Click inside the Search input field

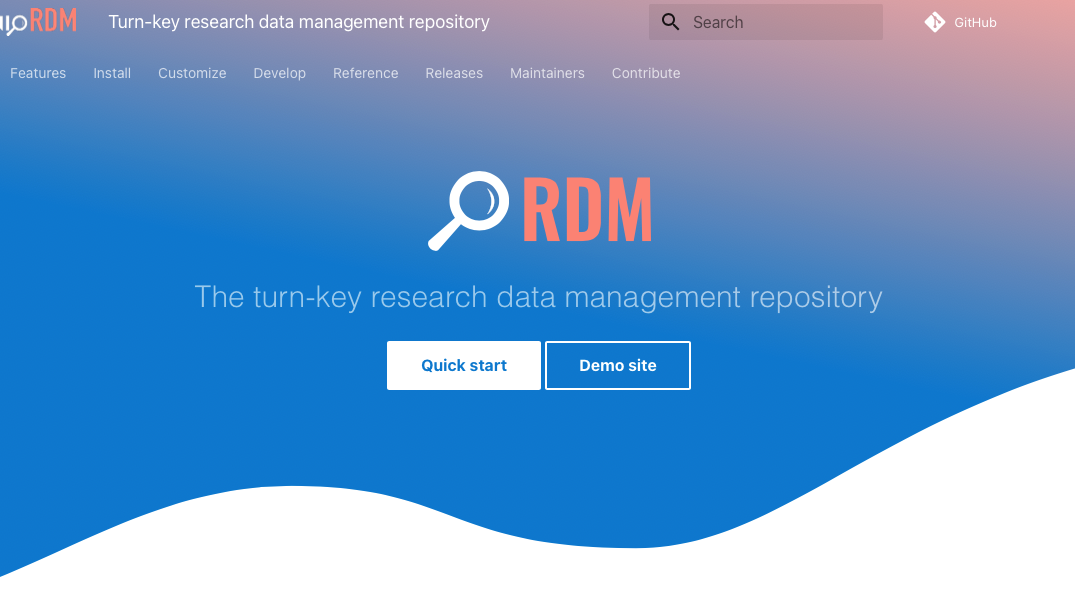coord(780,21)
